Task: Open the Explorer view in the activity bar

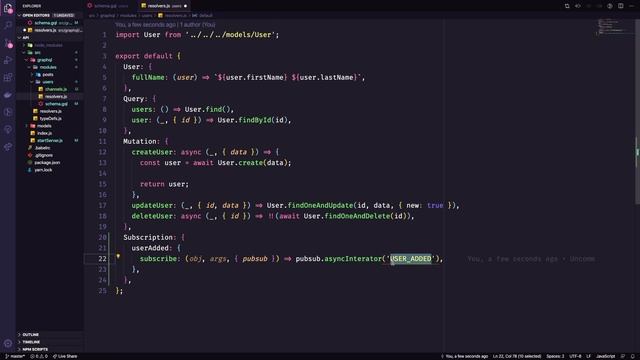Action: 8,8
